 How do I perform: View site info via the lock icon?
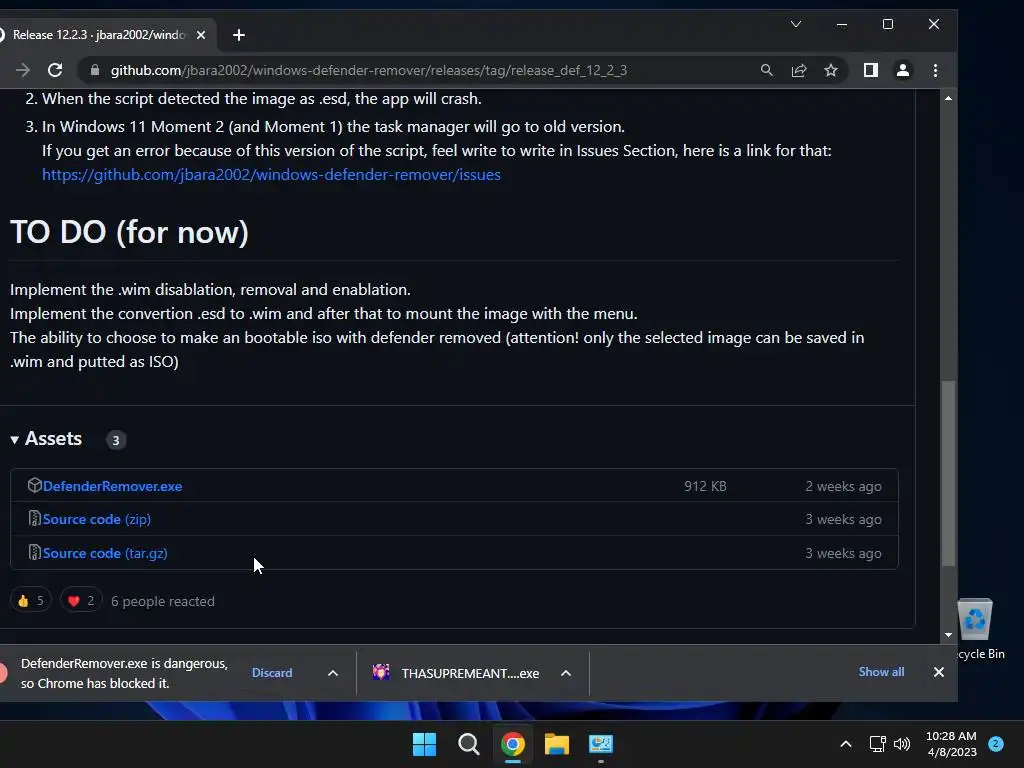[95, 70]
